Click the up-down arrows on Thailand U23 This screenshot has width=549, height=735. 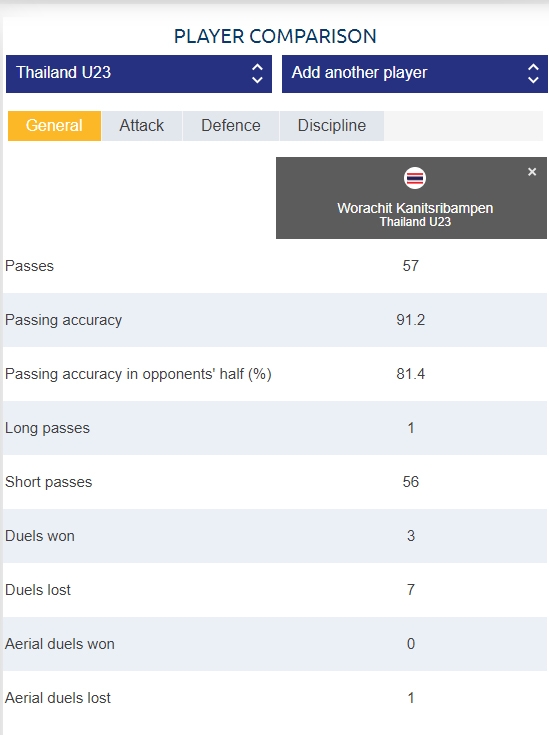[x=257, y=74]
